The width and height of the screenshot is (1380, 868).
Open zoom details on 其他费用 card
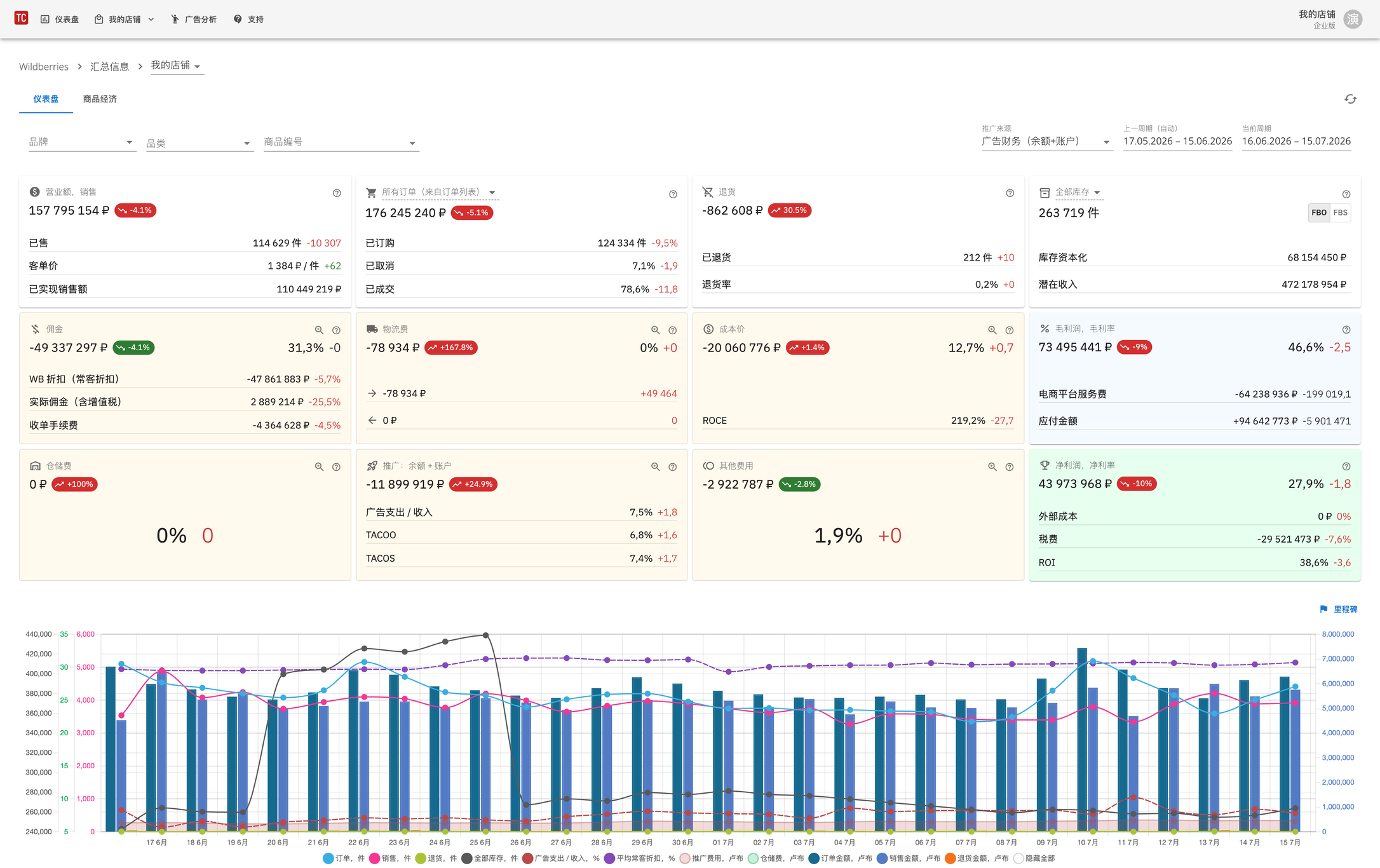click(992, 466)
